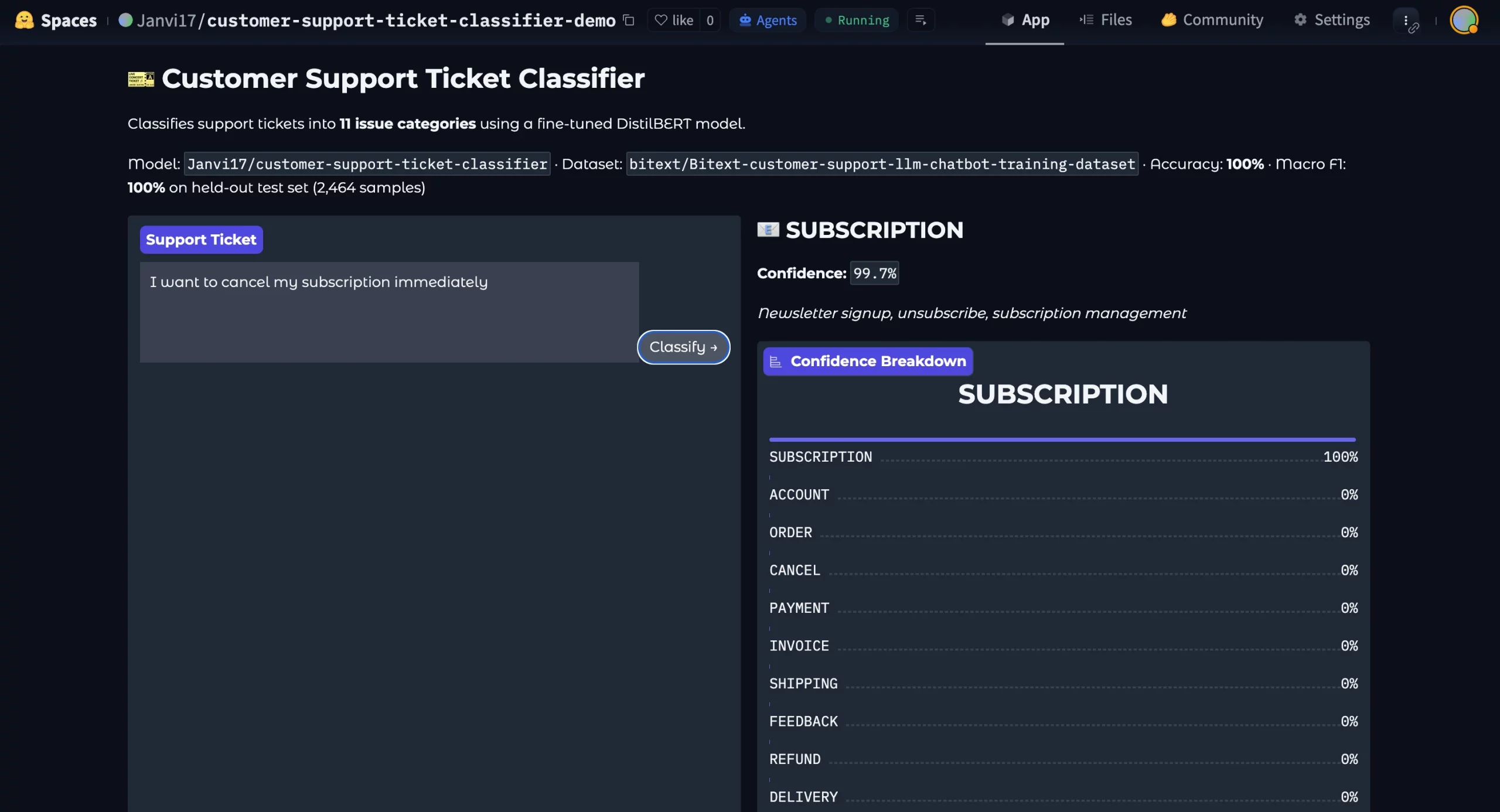Click the large SUBSCRIPTION breakdown heading
Screen dimensions: 1500x812
(1063, 394)
